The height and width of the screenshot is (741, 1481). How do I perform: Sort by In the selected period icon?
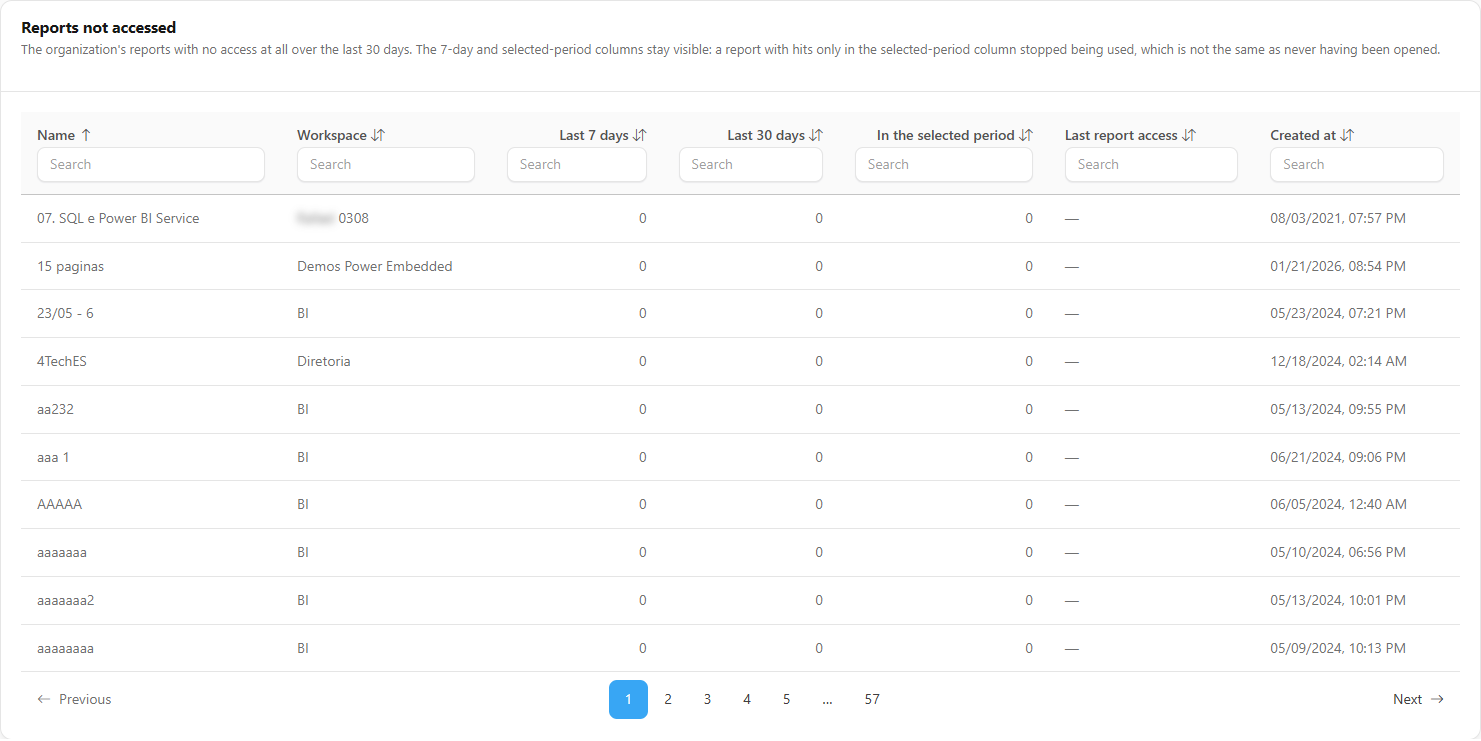(1026, 135)
